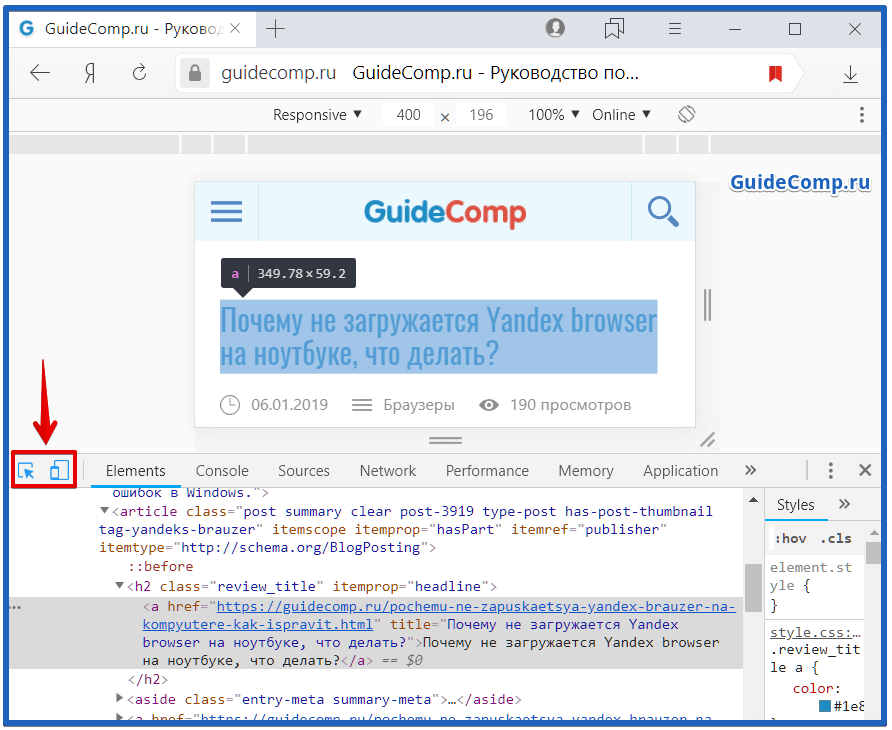Switch to Console tab

222,471
